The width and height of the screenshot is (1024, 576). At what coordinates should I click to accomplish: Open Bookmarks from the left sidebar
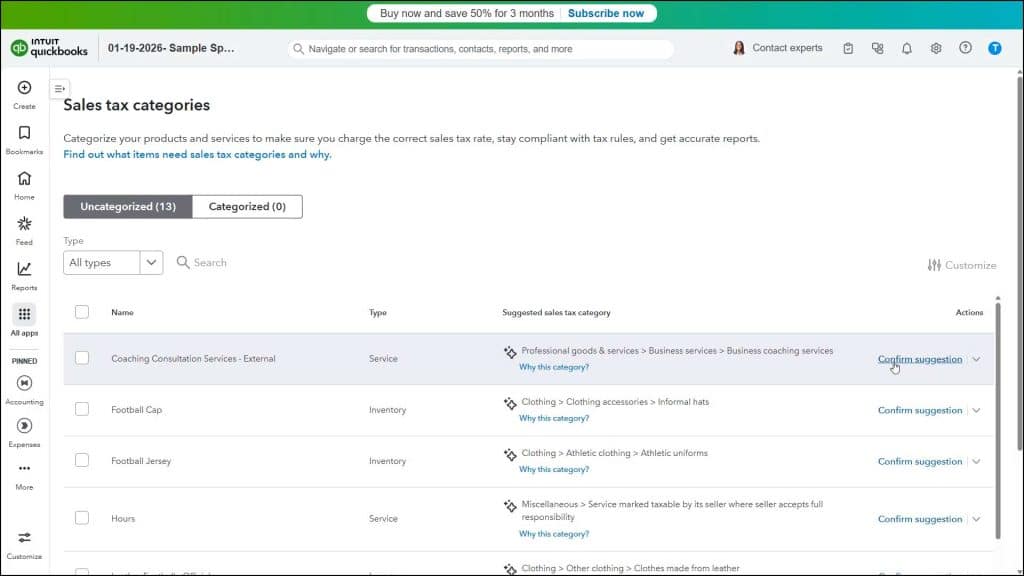pyautogui.click(x=23, y=135)
